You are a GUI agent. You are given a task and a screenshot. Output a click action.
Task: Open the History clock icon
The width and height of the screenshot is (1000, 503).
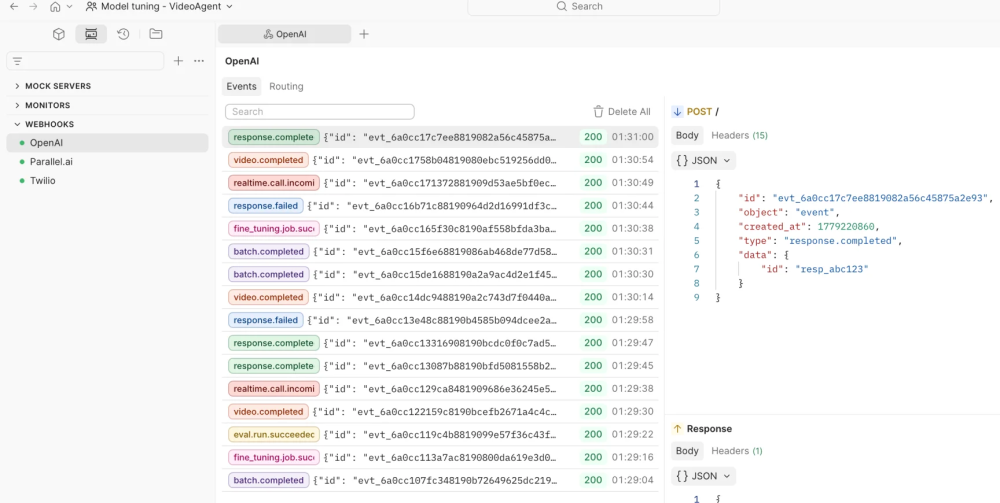pos(123,34)
